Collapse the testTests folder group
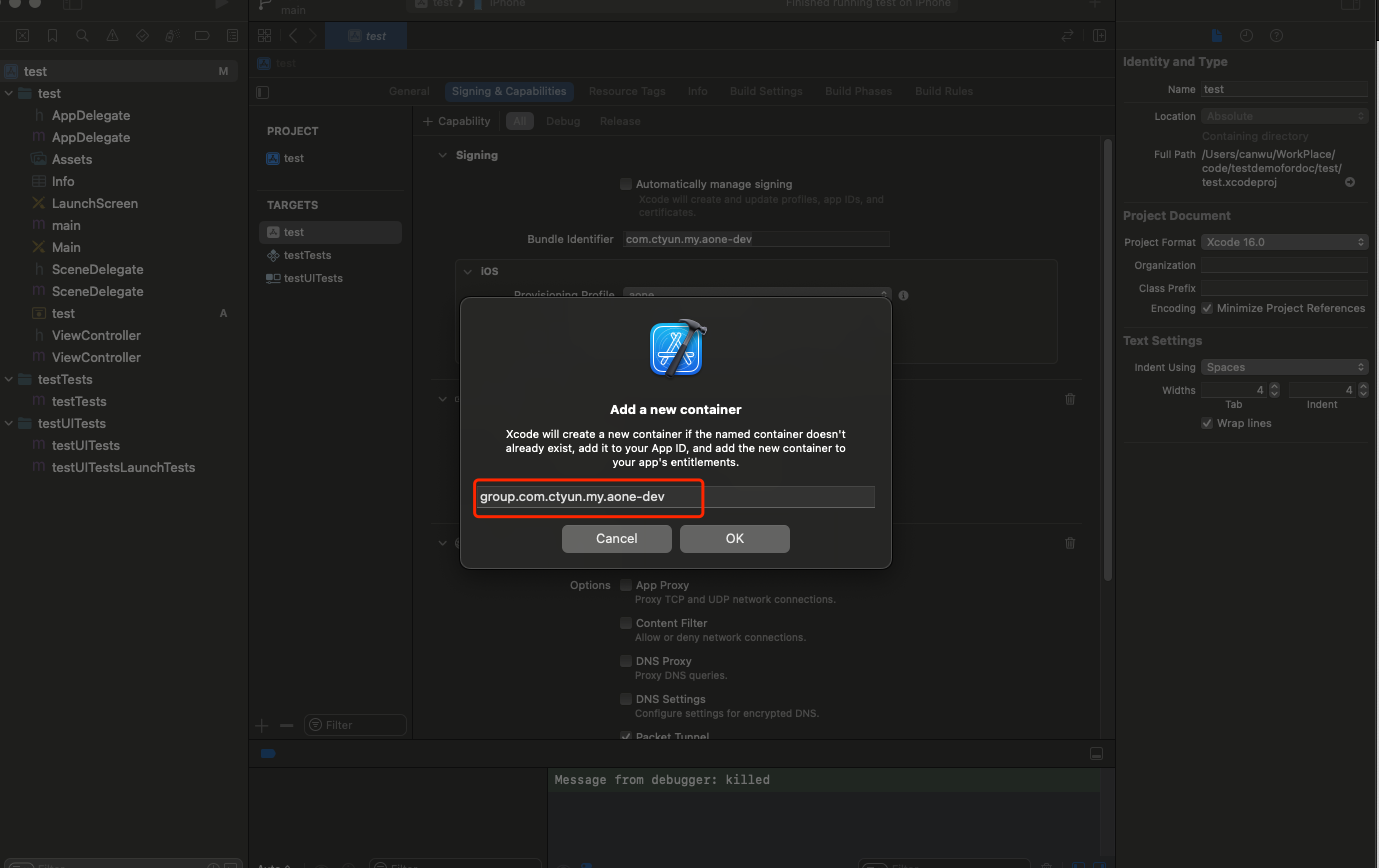The height and width of the screenshot is (868, 1379). pos(9,379)
